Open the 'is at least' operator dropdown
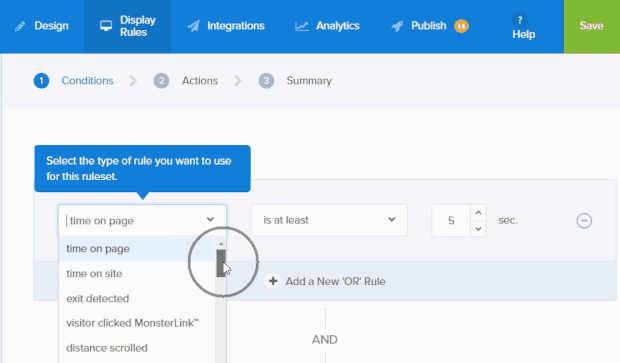The image size is (620, 363). (329, 220)
